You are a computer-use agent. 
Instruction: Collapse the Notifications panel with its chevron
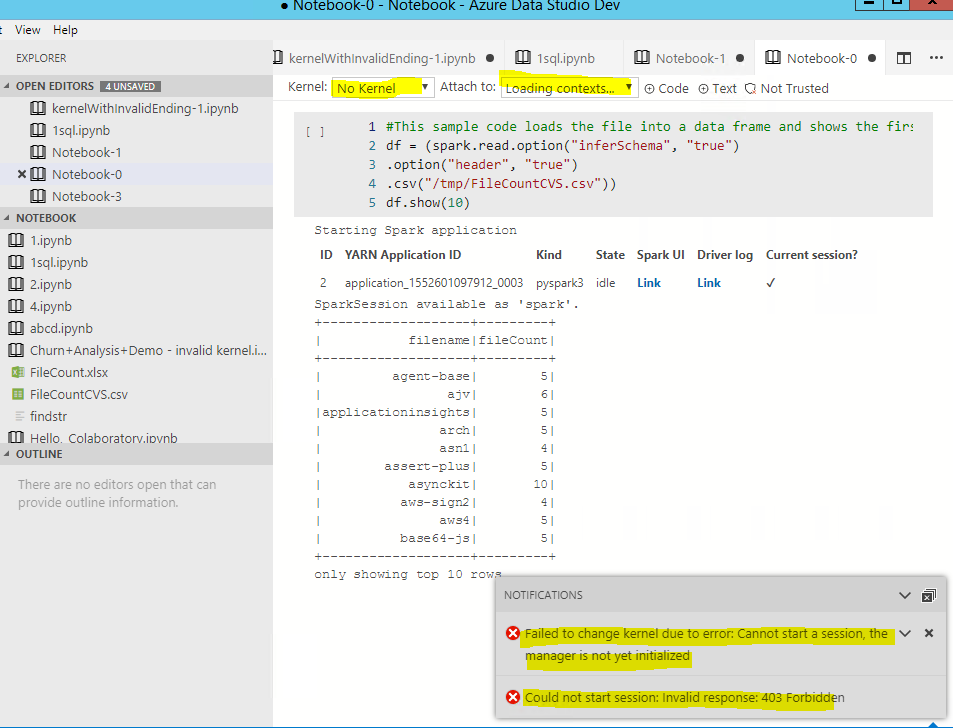[x=904, y=595]
